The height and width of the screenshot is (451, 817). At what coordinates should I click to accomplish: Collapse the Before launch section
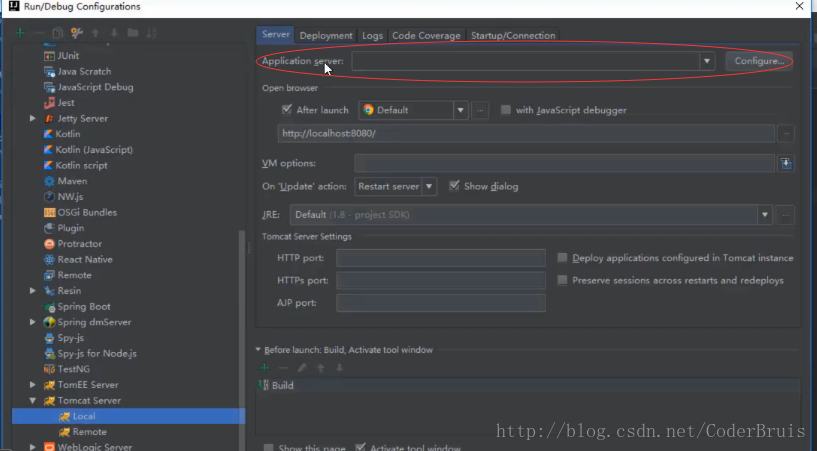258,349
